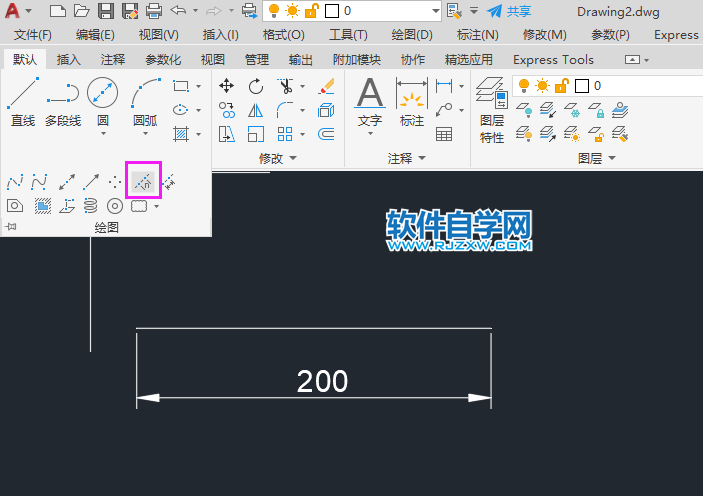Click layer color swatch in ribbon layer list

point(581,85)
